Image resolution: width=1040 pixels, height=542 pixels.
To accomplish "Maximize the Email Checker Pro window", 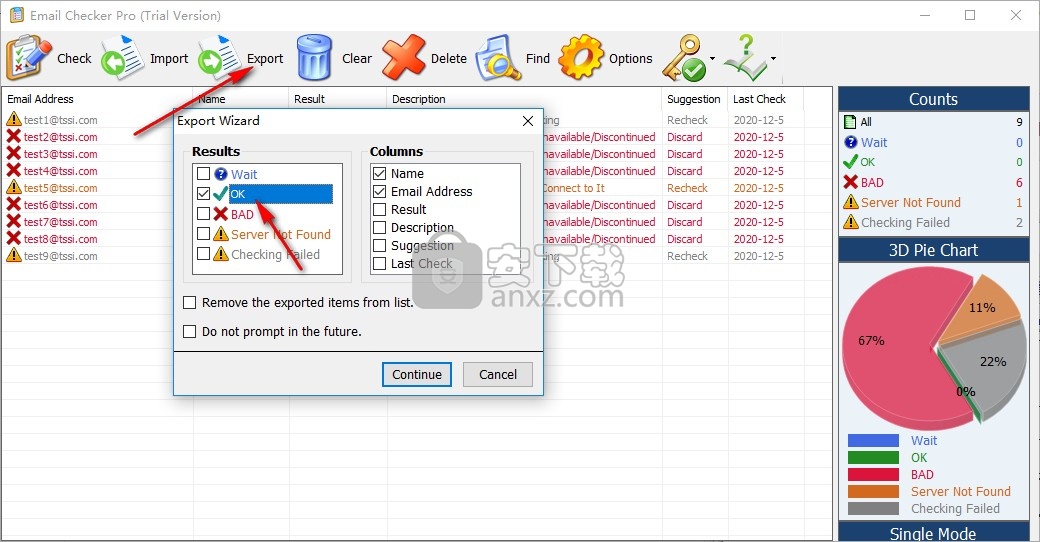I will [970, 15].
